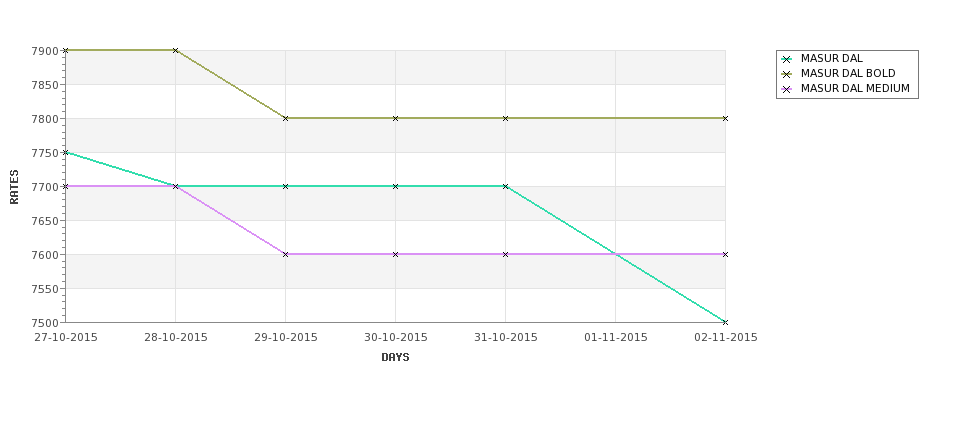This screenshot has width=975, height=429.
Task: Click MASUR DAL BOLD point on 28-10-2015
Action: click(x=176, y=50)
